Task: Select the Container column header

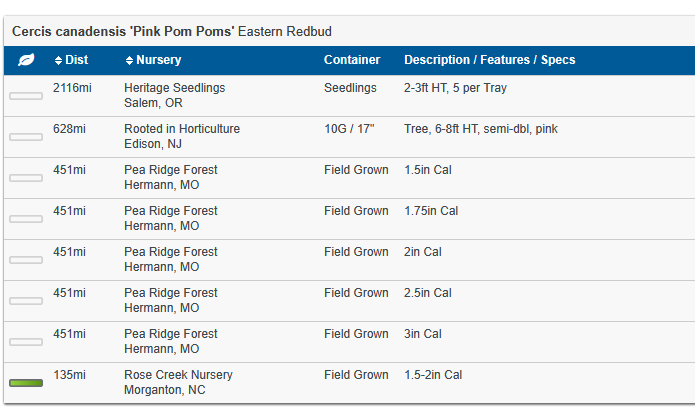Action: pyautogui.click(x=352, y=60)
